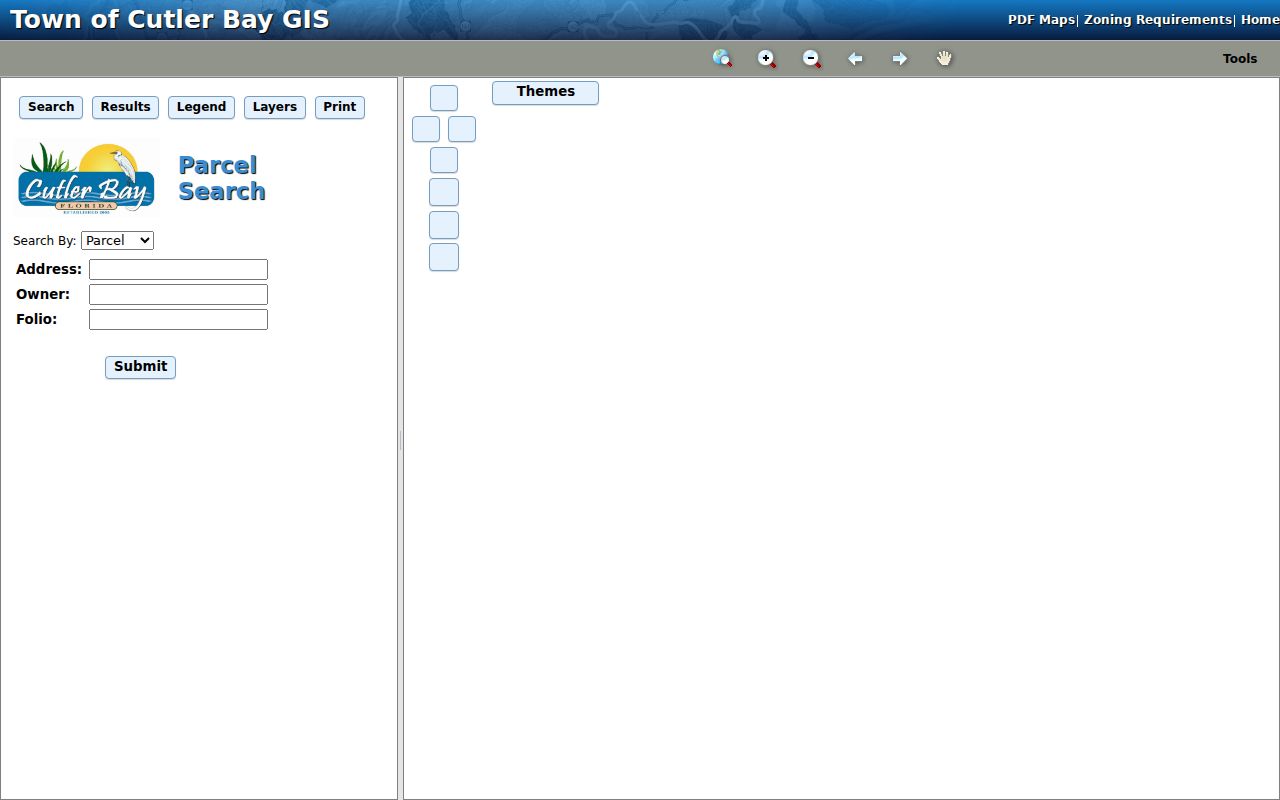Select the zoom out magnifier tool
1280x800 pixels.
tap(812, 59)
